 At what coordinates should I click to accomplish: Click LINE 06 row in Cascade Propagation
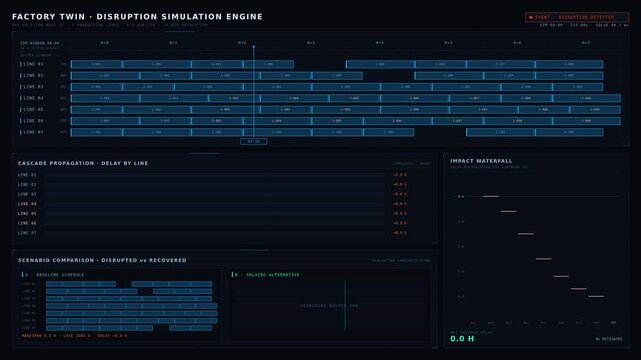click(213, 223)
